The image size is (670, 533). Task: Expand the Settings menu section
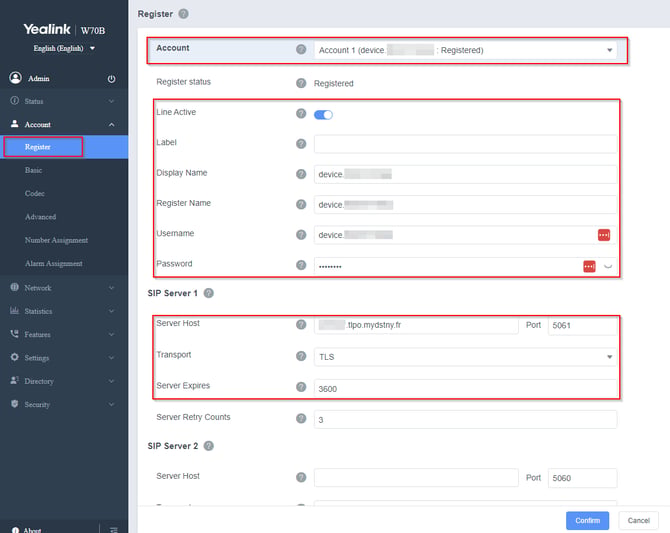pos(63,358)
